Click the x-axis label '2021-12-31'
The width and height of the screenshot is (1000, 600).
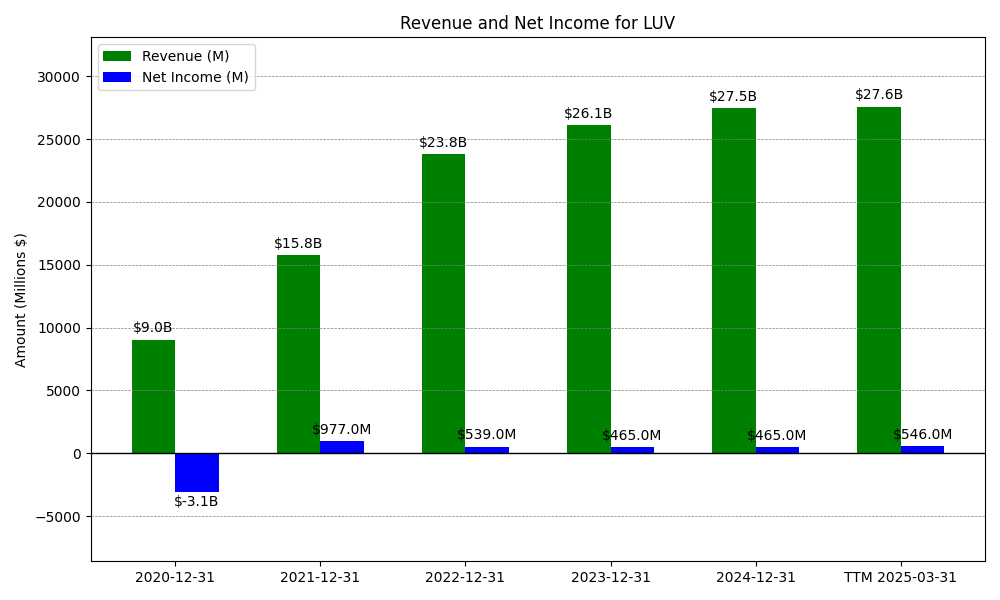320,578
